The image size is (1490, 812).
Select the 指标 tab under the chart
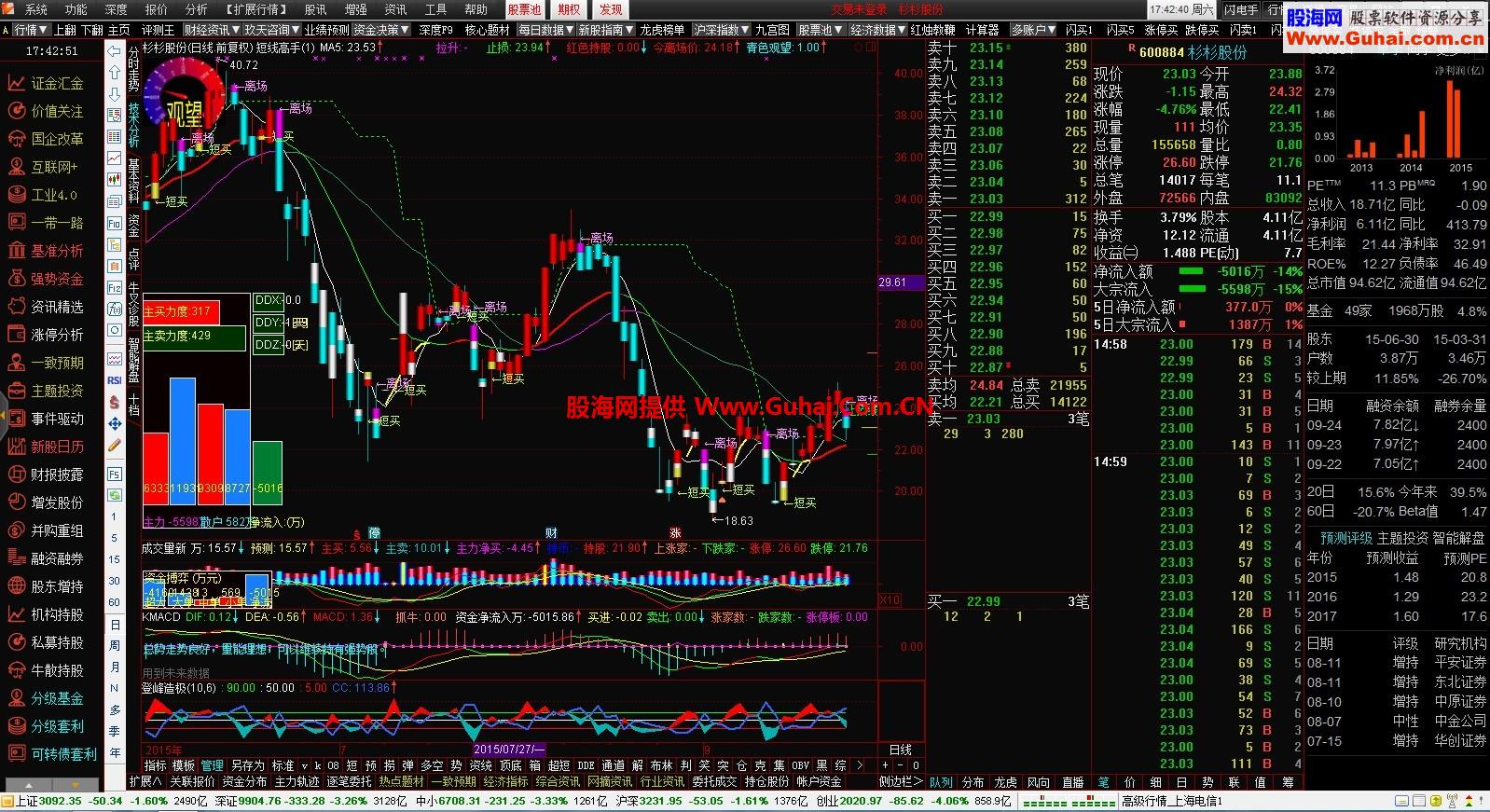155,764
